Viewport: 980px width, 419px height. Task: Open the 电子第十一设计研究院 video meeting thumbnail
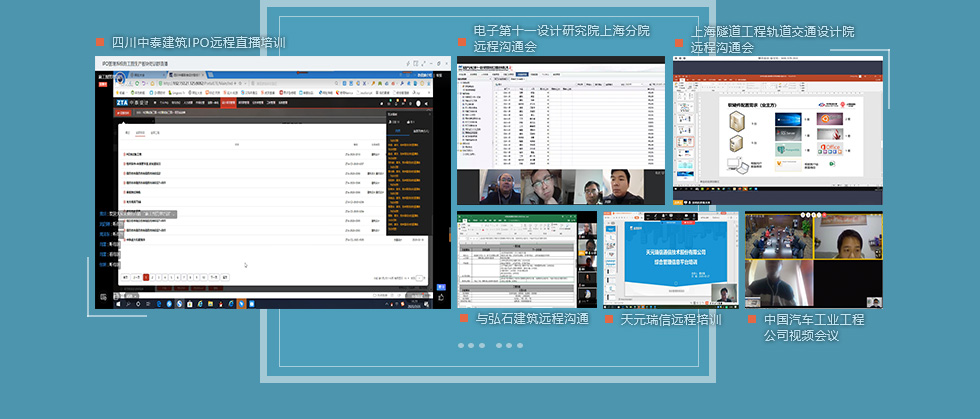[560, 130]
